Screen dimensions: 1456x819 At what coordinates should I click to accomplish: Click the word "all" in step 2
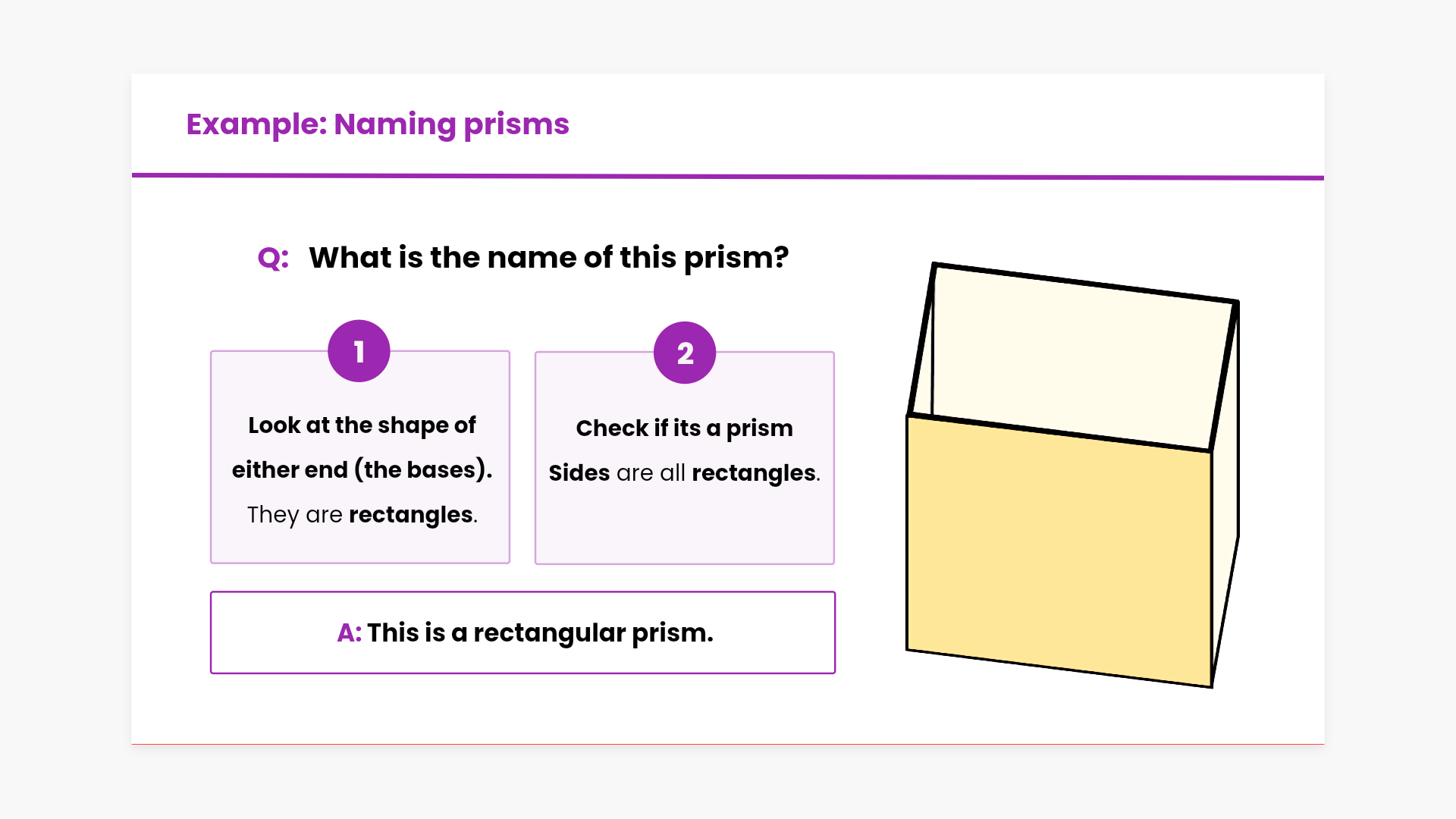coord(673,473)
